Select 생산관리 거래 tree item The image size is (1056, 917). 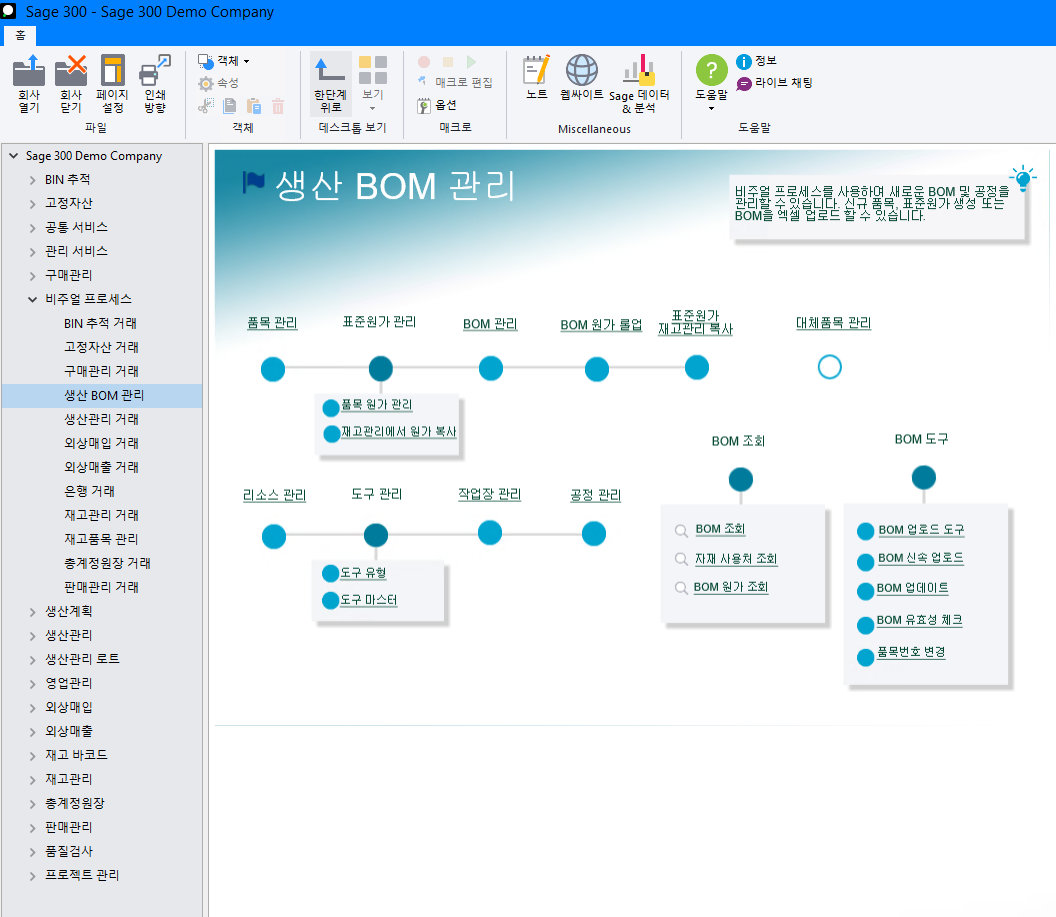tap(101, 419)
